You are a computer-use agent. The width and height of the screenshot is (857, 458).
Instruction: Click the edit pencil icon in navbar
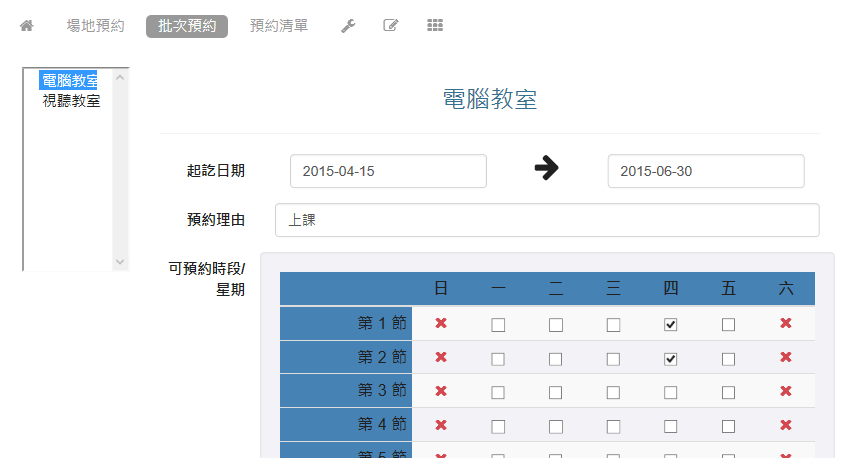coord(391,26)
